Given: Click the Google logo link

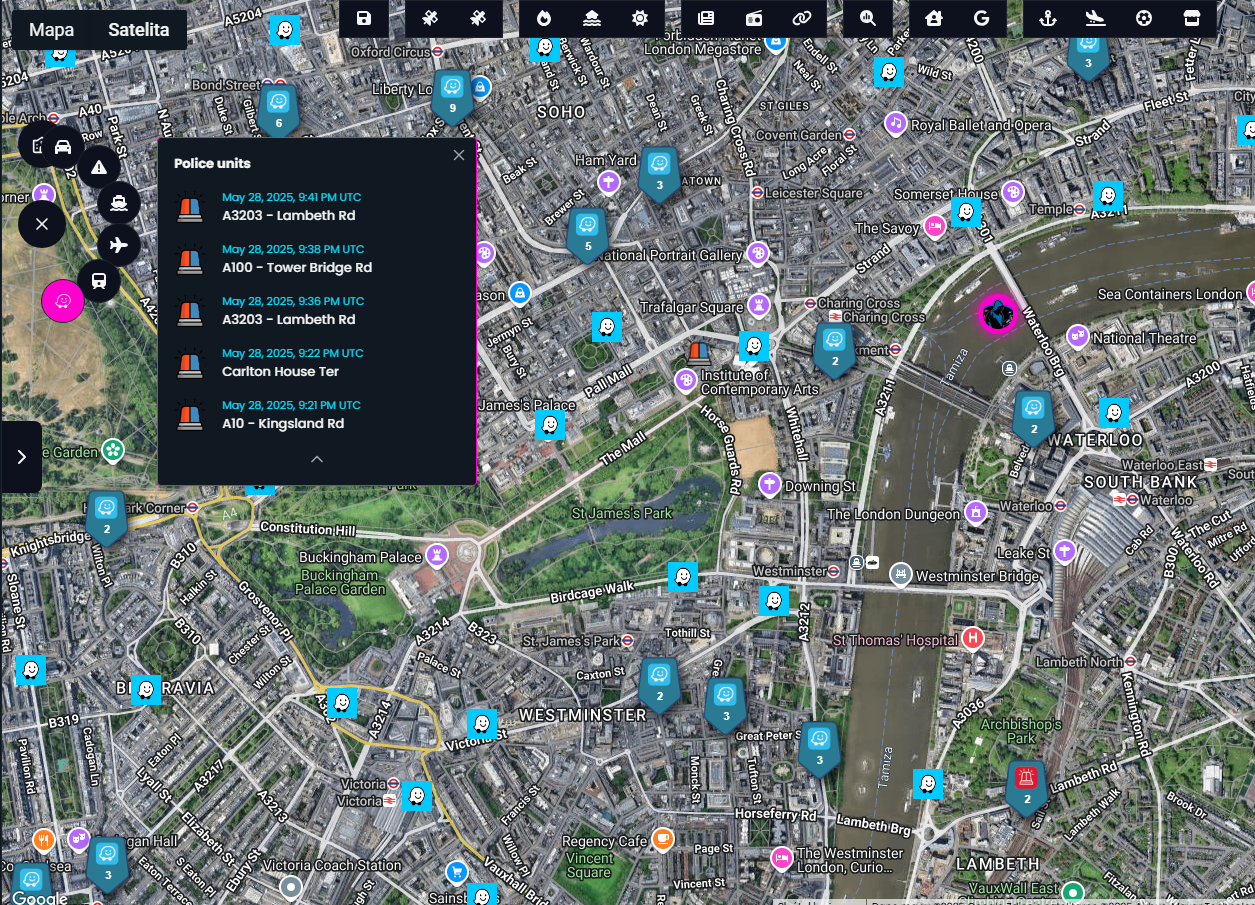Looking at the screenshot, I should tap(40, 897).
